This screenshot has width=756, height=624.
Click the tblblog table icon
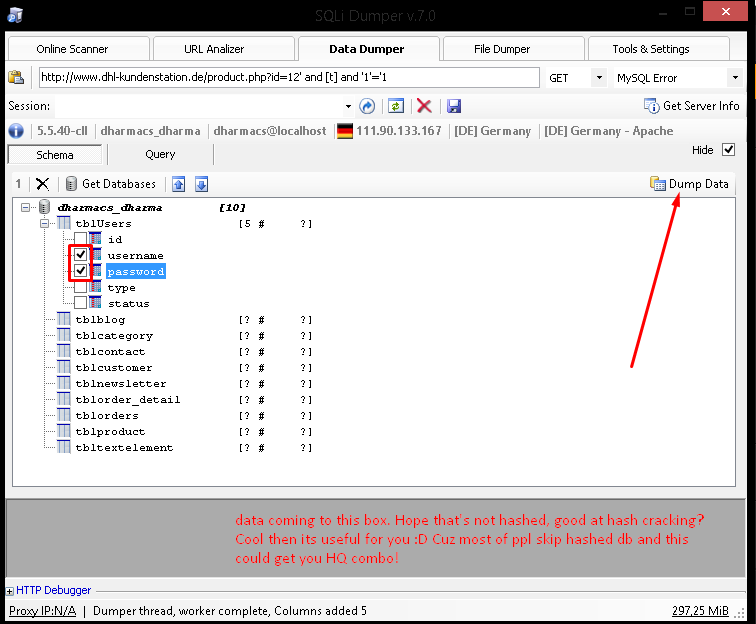click(x=64, y=319)
